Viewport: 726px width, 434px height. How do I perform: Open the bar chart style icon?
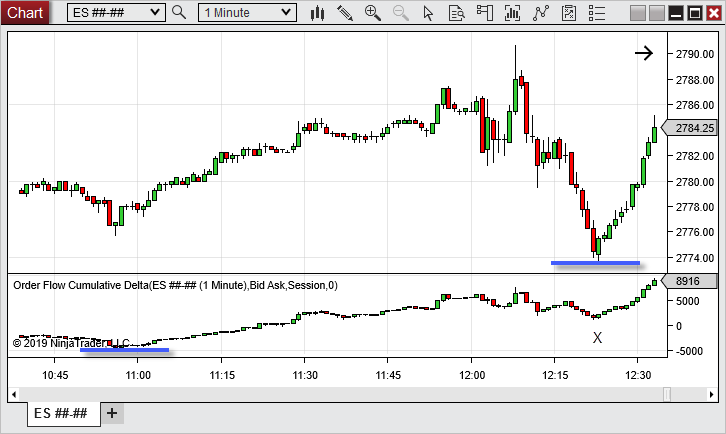point(318,12)
